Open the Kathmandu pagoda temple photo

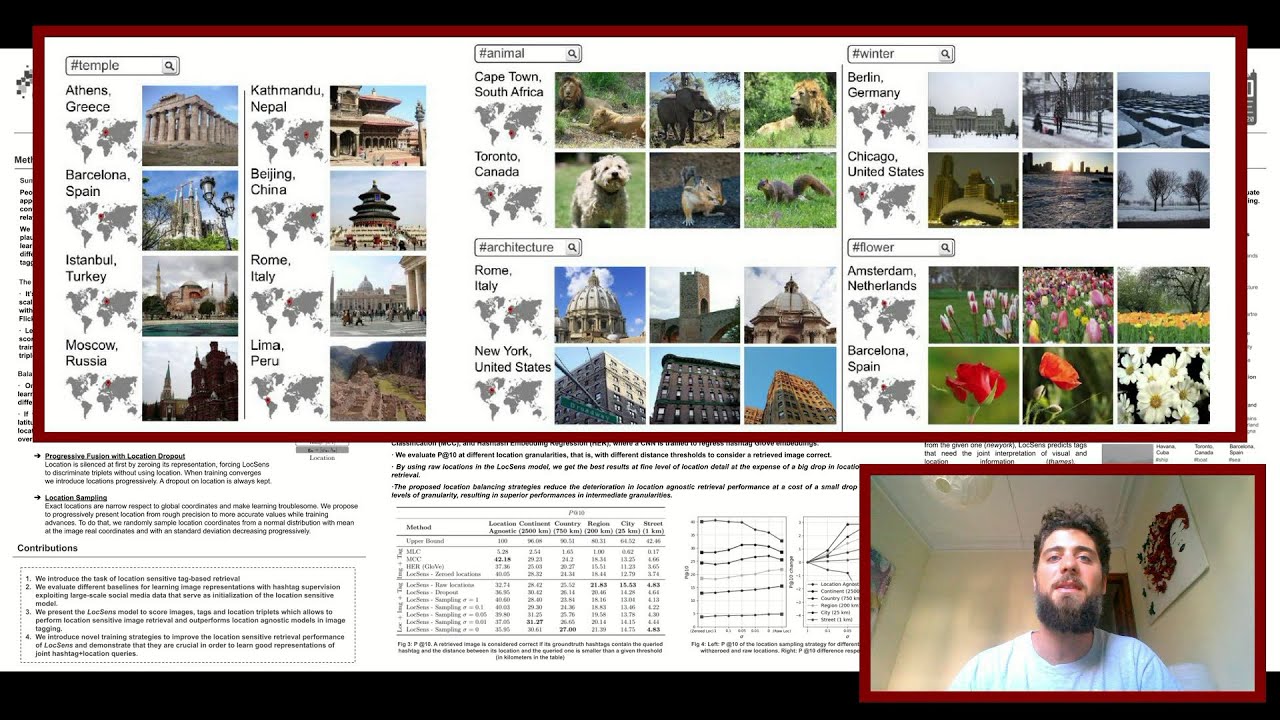point(378,125)
